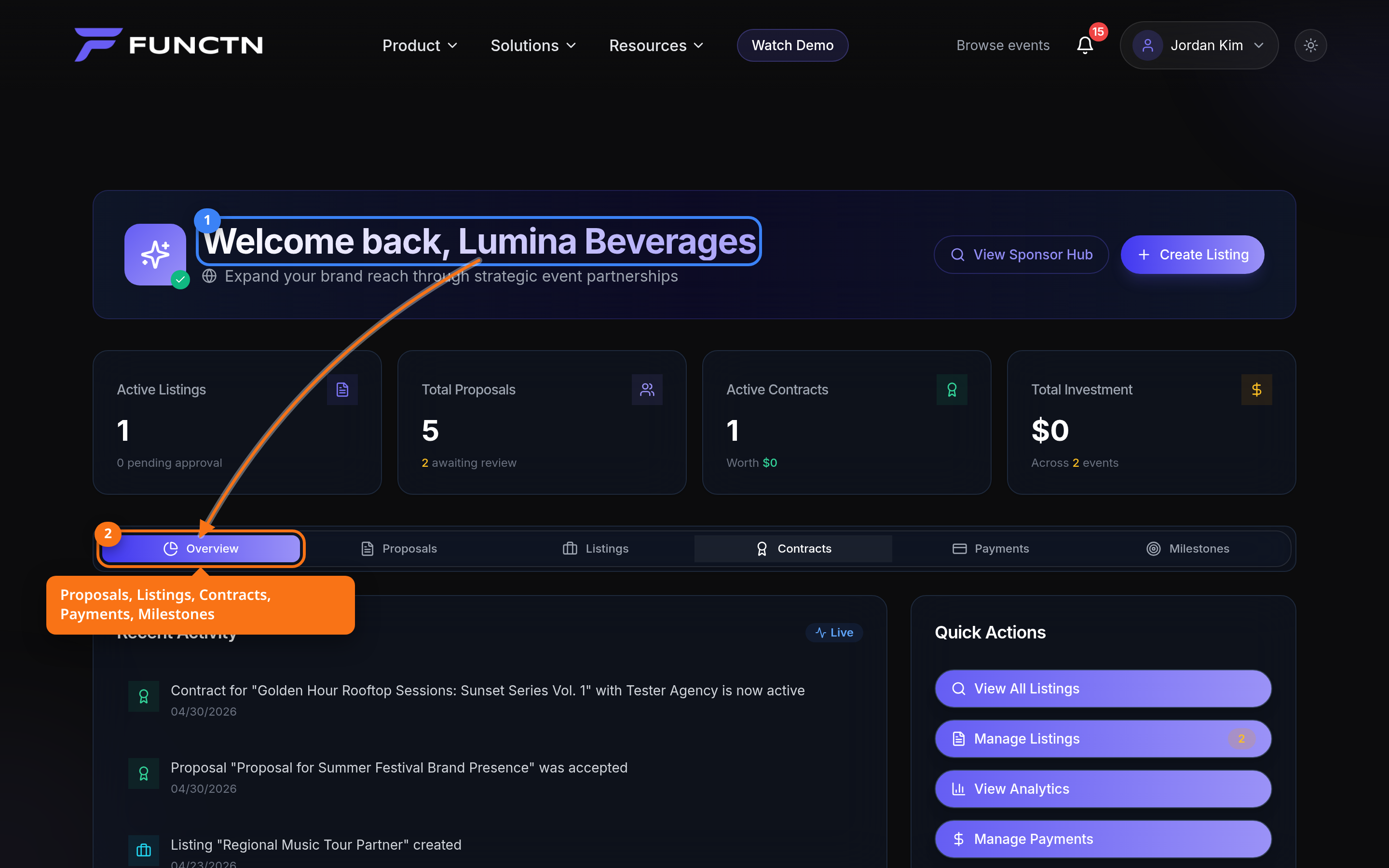Click the green verified checkmark badge
The height and width of the screenshot is (868, 1389).
pyautogui.click(x=180, y=280)
